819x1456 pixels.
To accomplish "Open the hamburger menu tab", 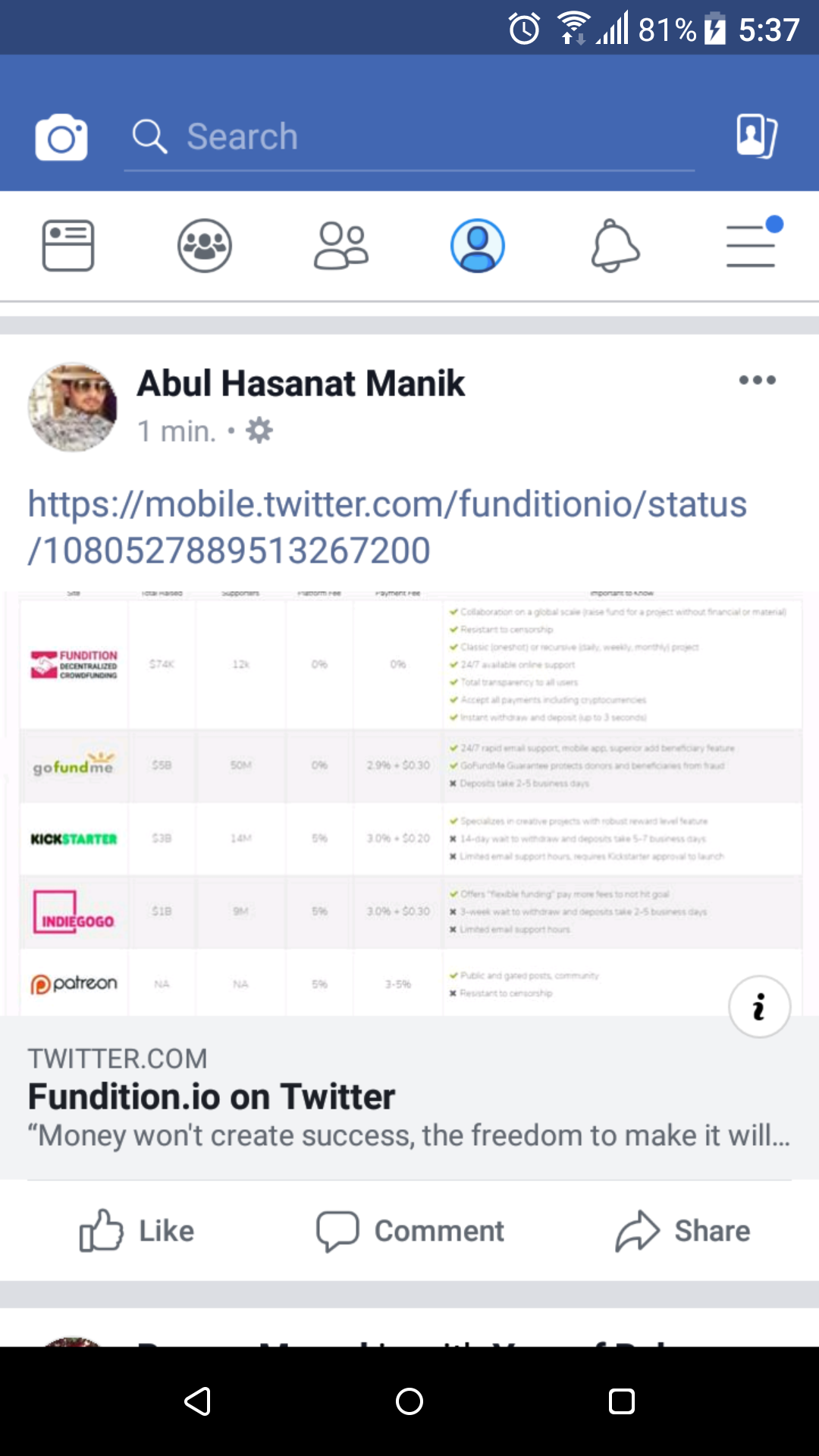I will coord(752,246).
